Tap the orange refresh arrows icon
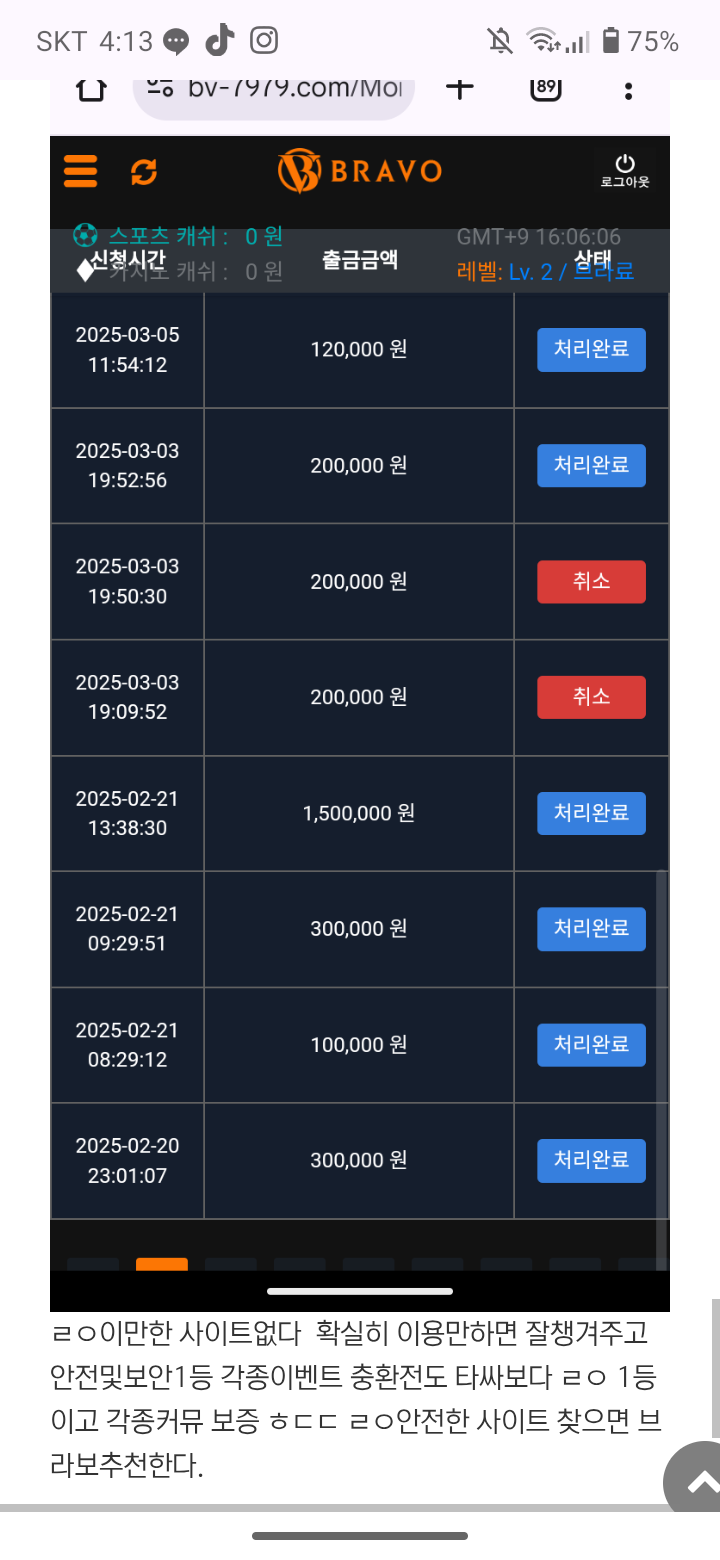 (144, 172)
